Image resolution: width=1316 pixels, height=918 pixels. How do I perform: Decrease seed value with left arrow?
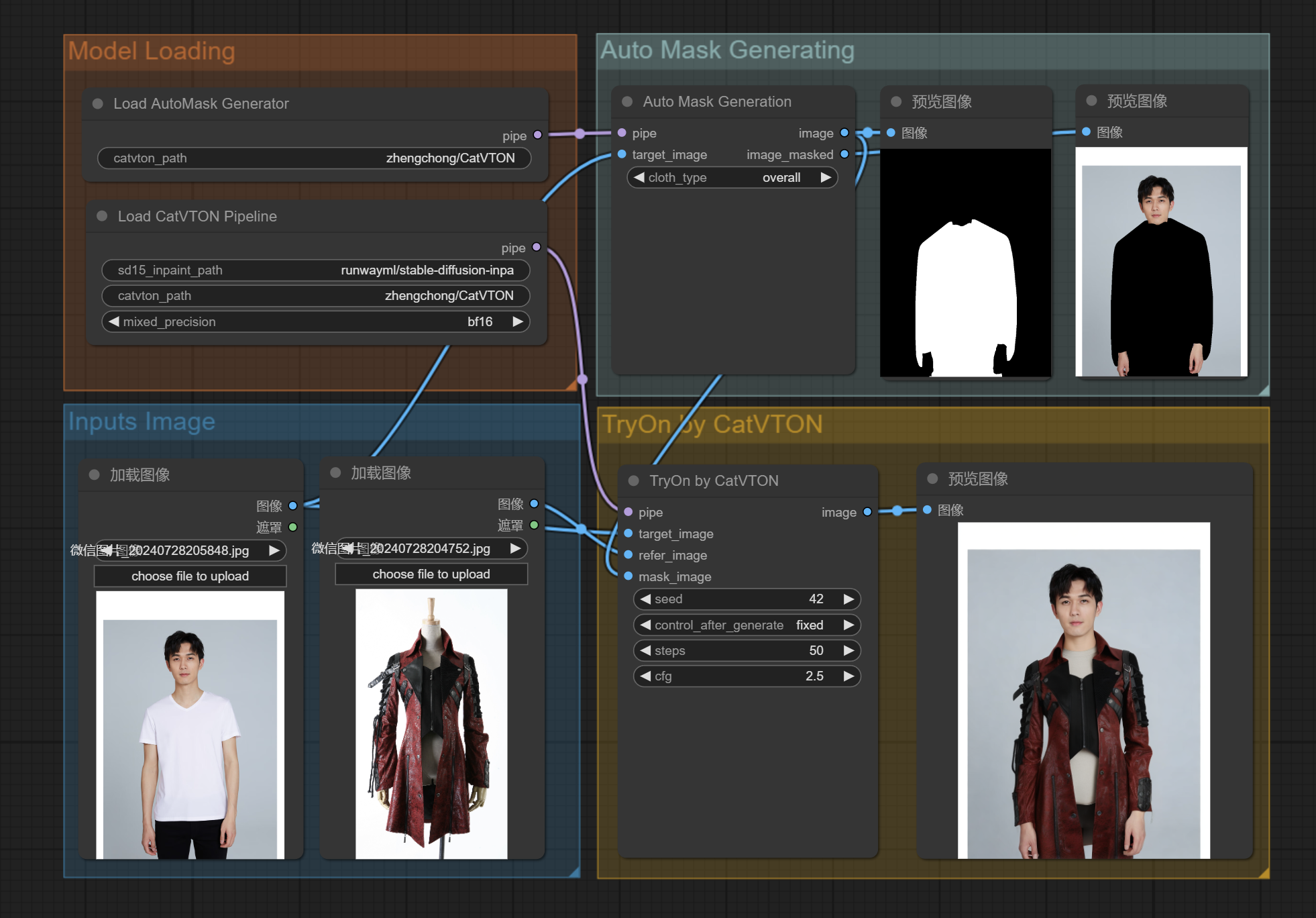point(645,599)
